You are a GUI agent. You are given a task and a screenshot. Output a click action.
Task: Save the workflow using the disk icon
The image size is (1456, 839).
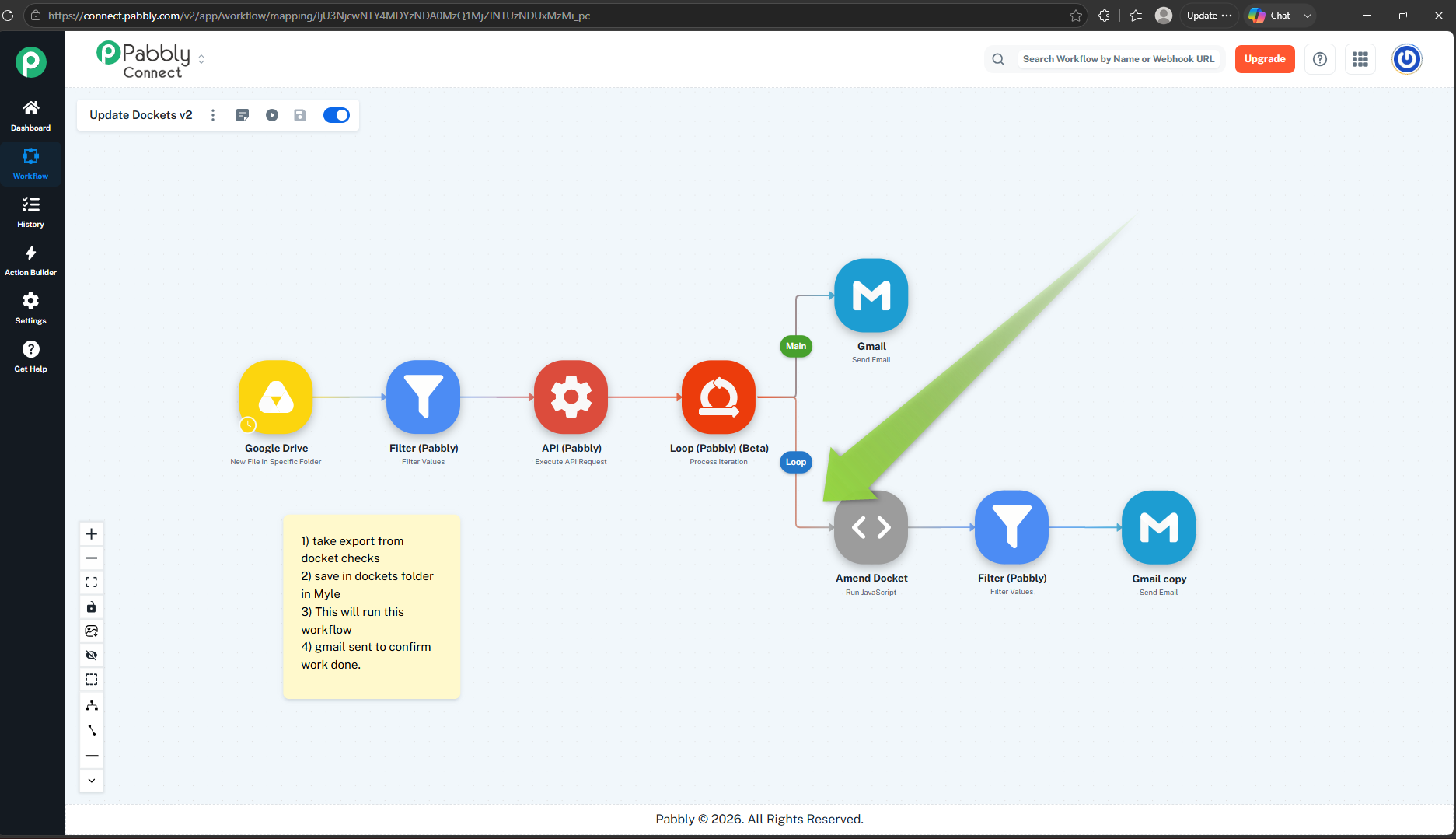[300, 115]
